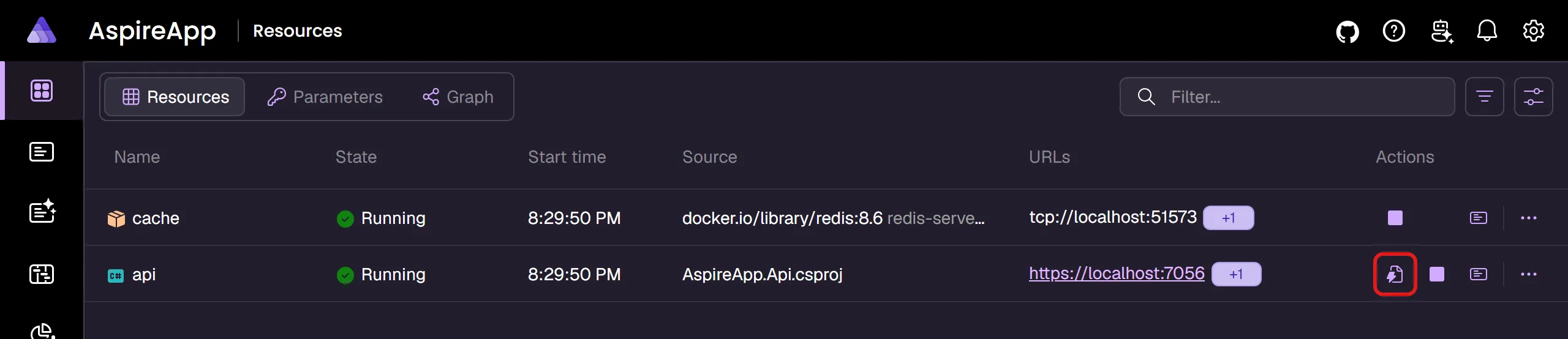Sort by Source column header

click(x=710, y=157)
